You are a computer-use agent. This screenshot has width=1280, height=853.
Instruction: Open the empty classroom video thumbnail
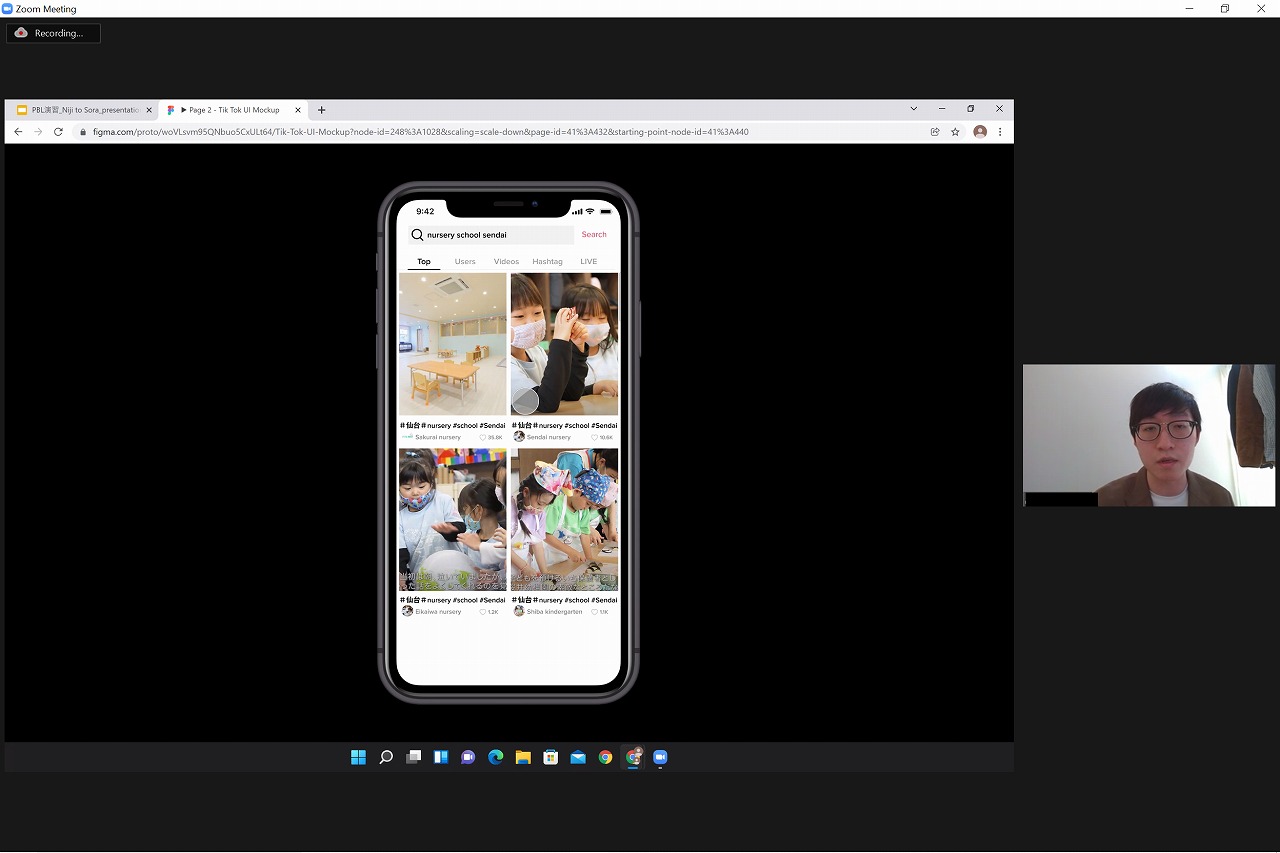[453, 344]
